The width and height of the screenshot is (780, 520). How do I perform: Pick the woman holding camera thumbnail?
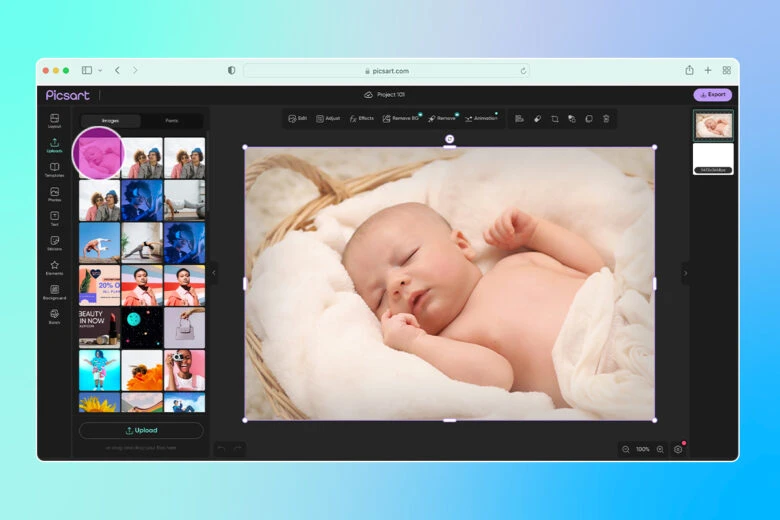point(185,370)
